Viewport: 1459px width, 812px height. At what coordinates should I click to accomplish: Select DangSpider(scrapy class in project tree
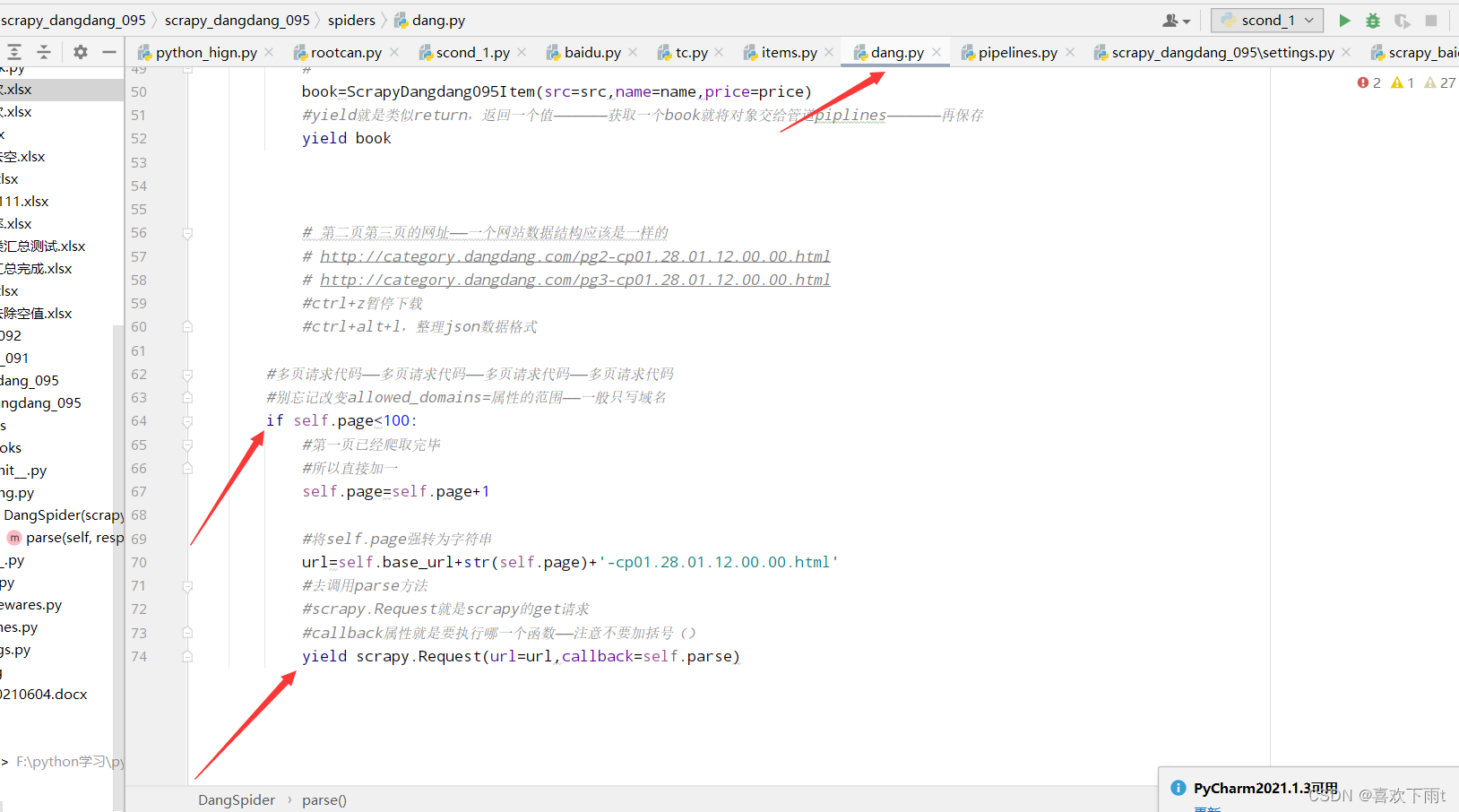click(63, 515)
